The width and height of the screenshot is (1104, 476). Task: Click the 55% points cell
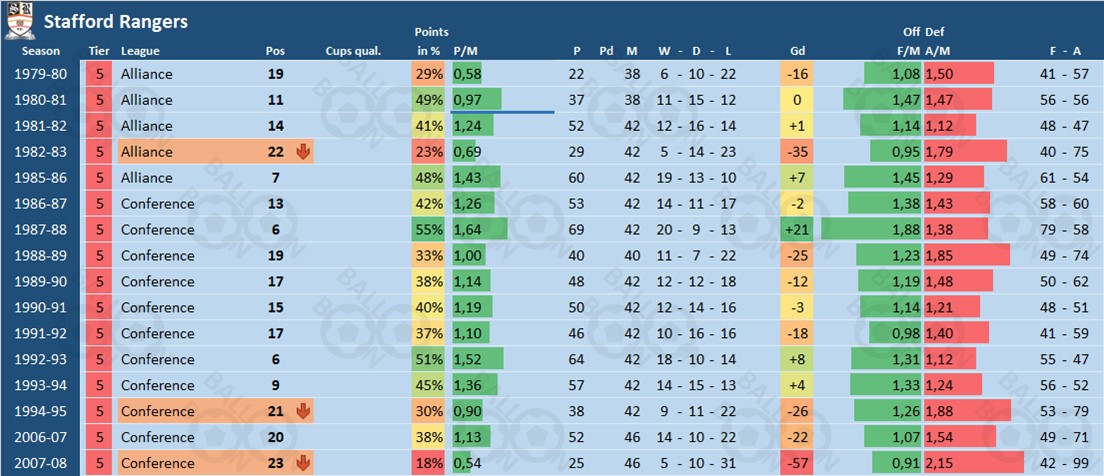(x=429, y=230)
